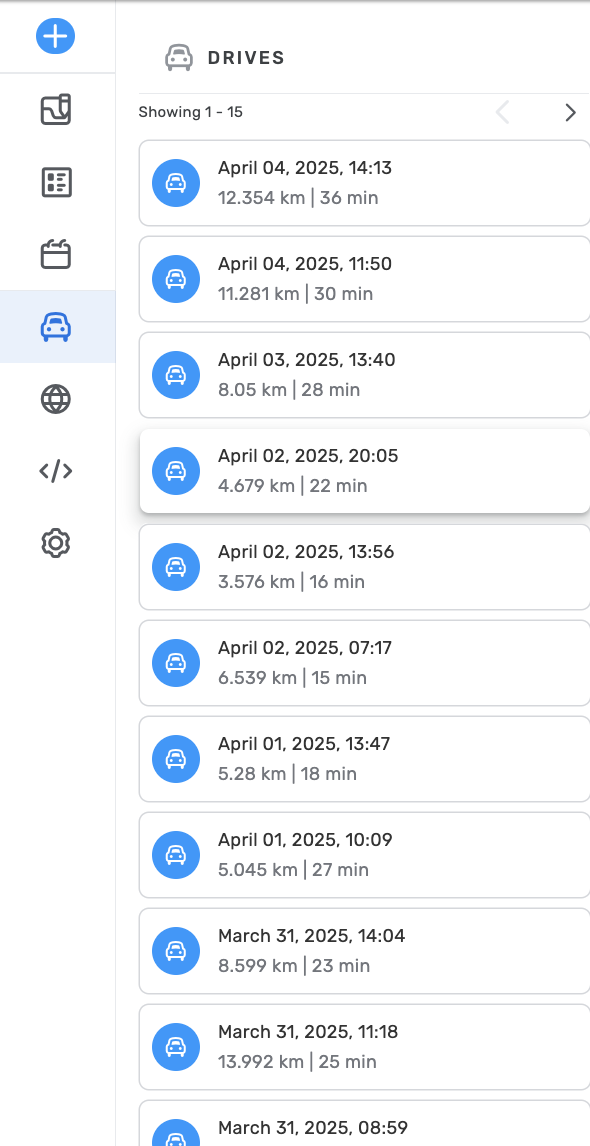Open the settings gear icon
Viewport: 590px width, 1146px height.
click(x=56, y=544)
